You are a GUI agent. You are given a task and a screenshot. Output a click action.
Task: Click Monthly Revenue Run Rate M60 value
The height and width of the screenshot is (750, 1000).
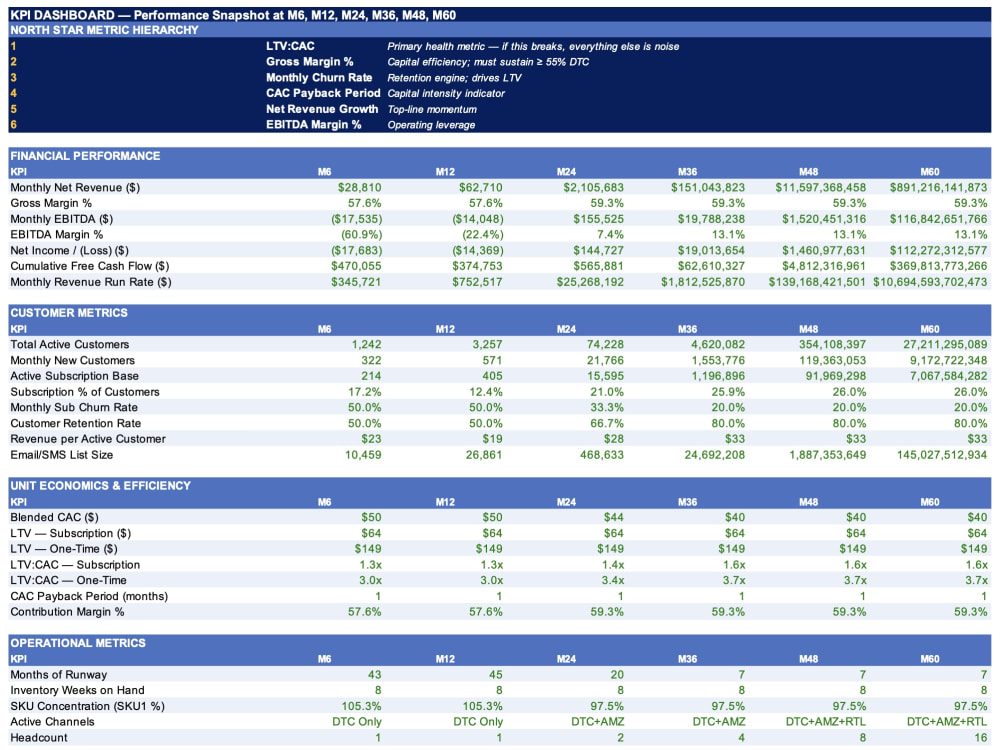point(930,282)
